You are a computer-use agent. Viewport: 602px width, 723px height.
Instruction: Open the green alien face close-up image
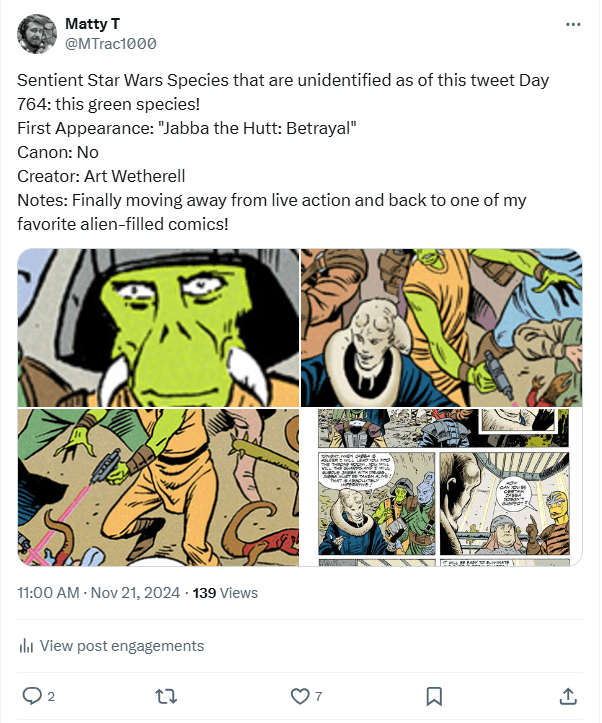(158, 327)
